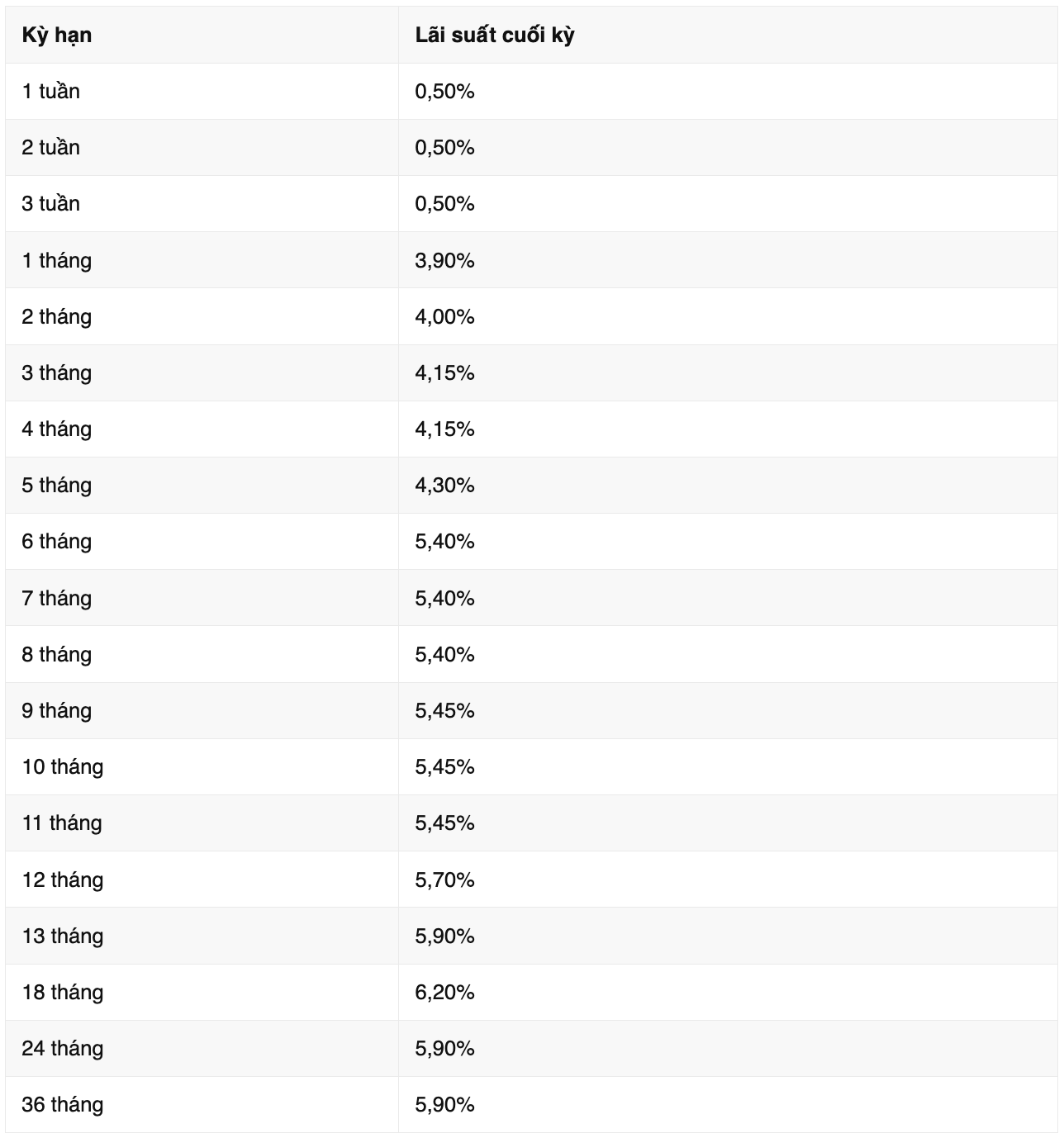Select the '2 tuần' term cell
This screenshot has width=1064, height=1138.
coord(51,148)
